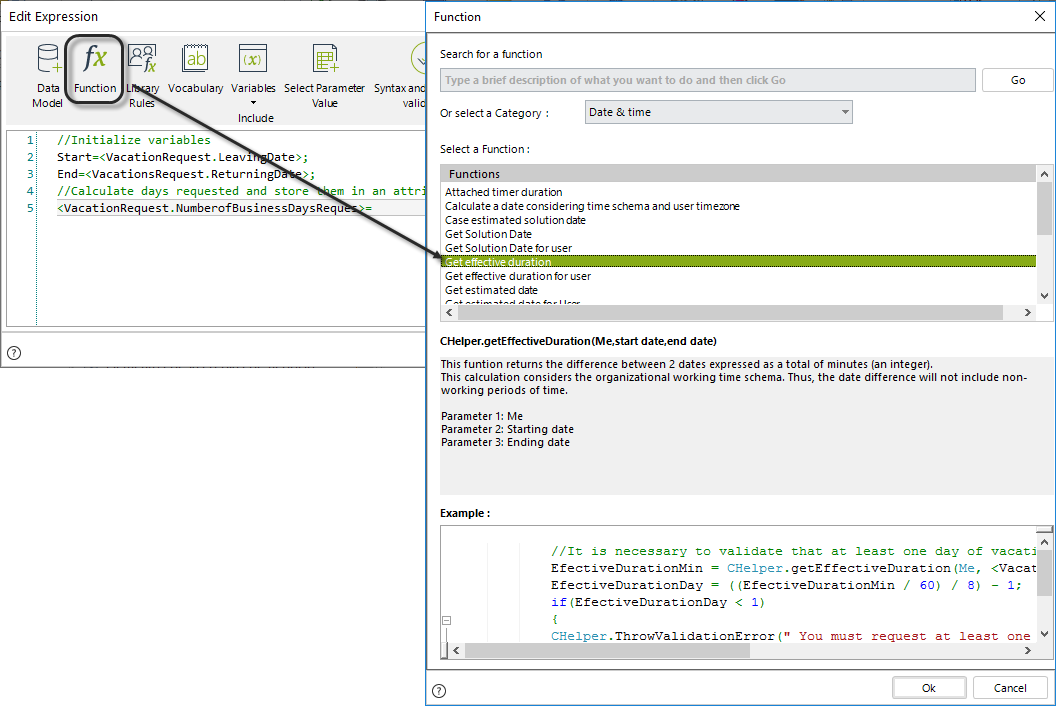Image resolution: width=1056 pixels, height=706 pixels.
Task: Click functions list vertical scrollbar thumb
Action: [1044, 208]
